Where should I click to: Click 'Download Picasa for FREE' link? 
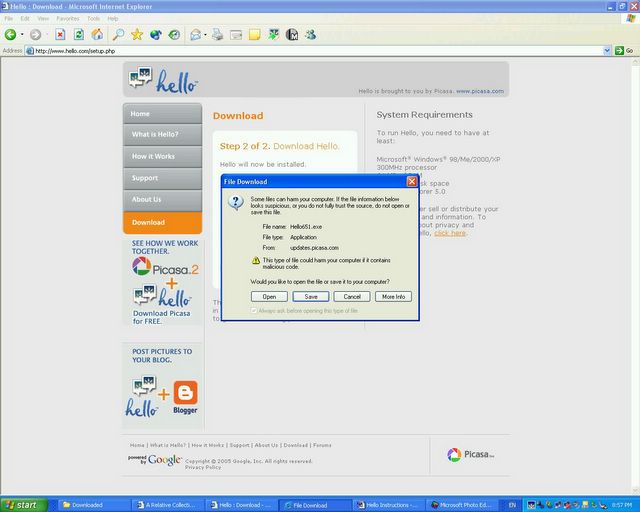tap(162, 318)
